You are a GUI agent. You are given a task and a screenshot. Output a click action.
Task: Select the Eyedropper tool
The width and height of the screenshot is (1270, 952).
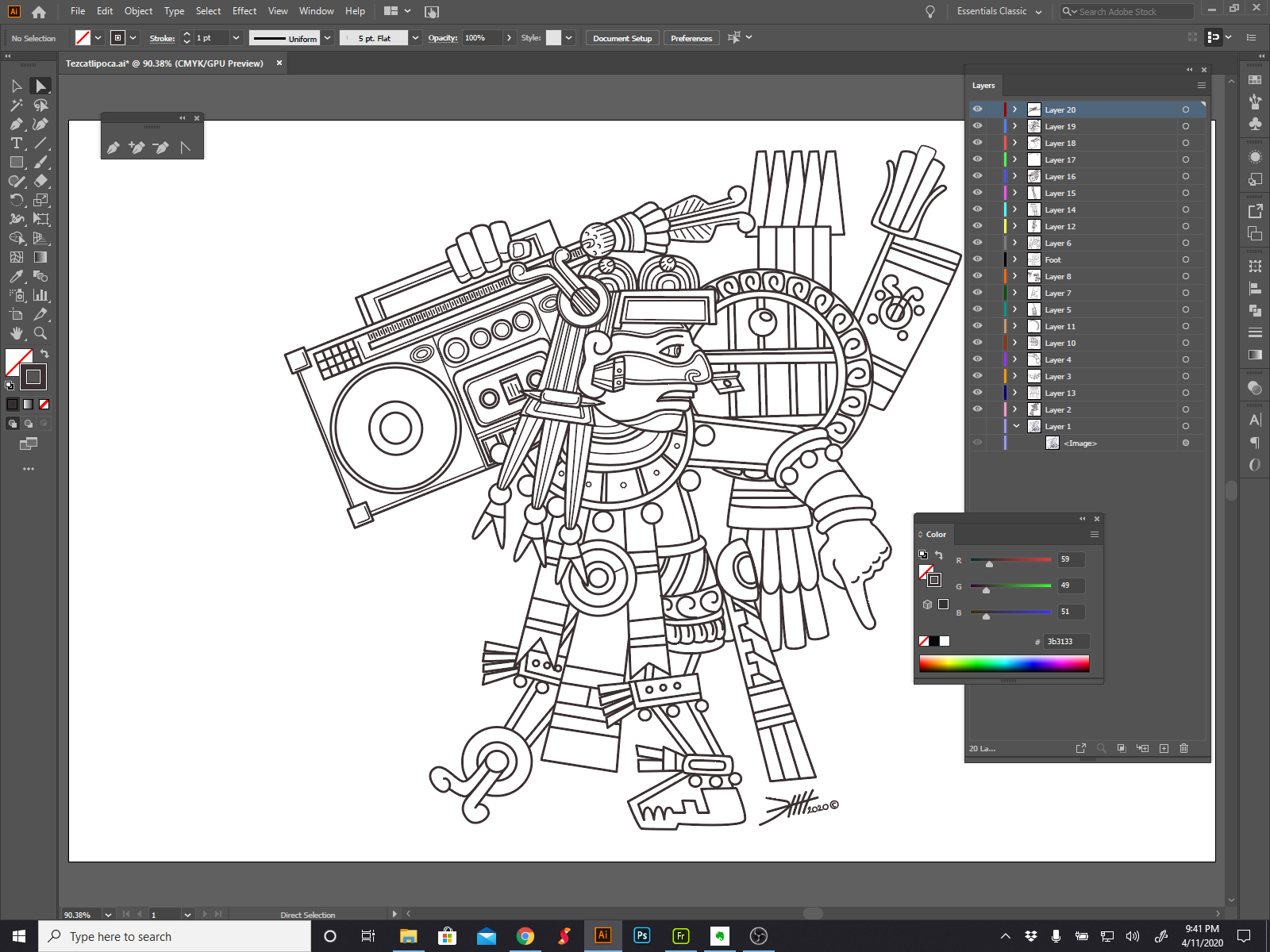coord(16,277)
